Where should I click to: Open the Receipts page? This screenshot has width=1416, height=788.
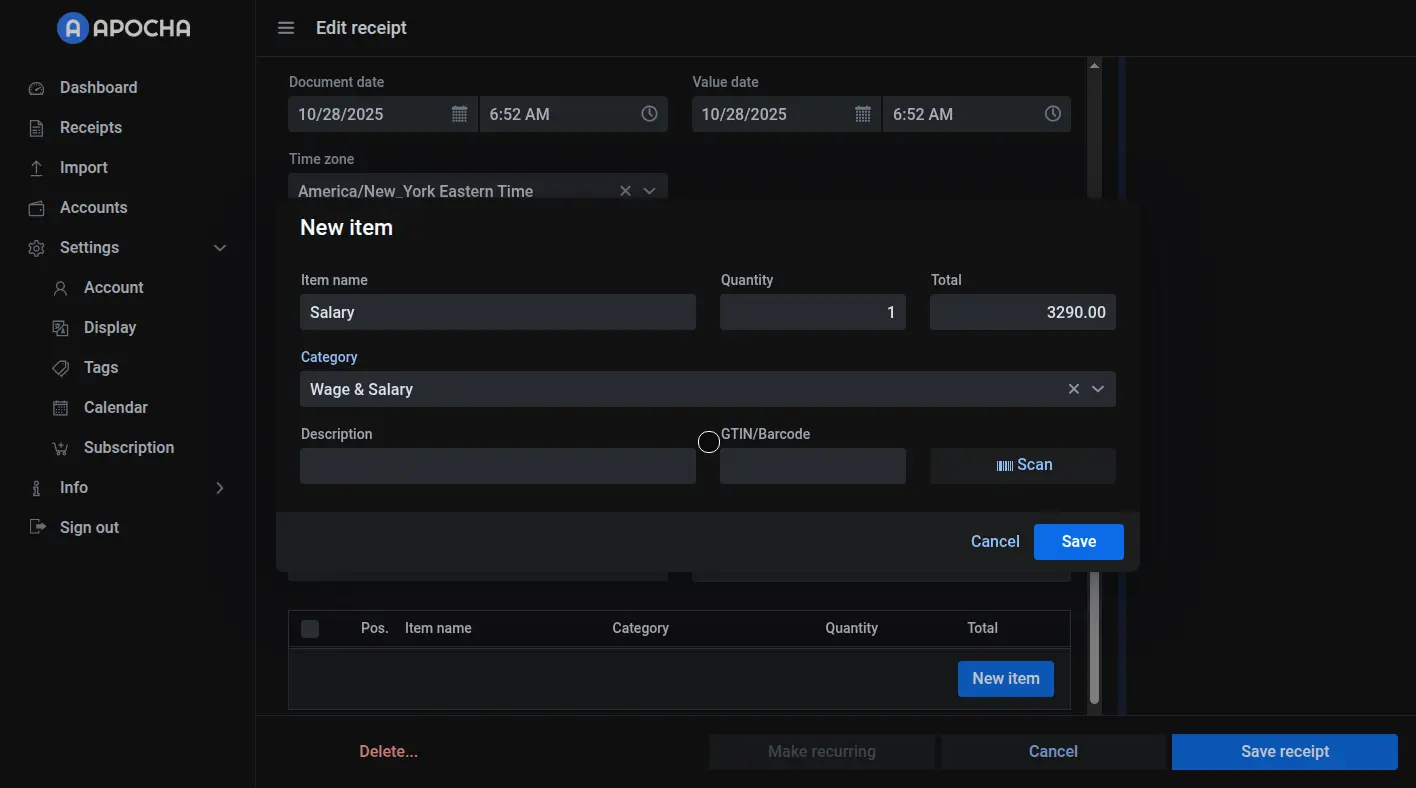click(x=90, y=128)
